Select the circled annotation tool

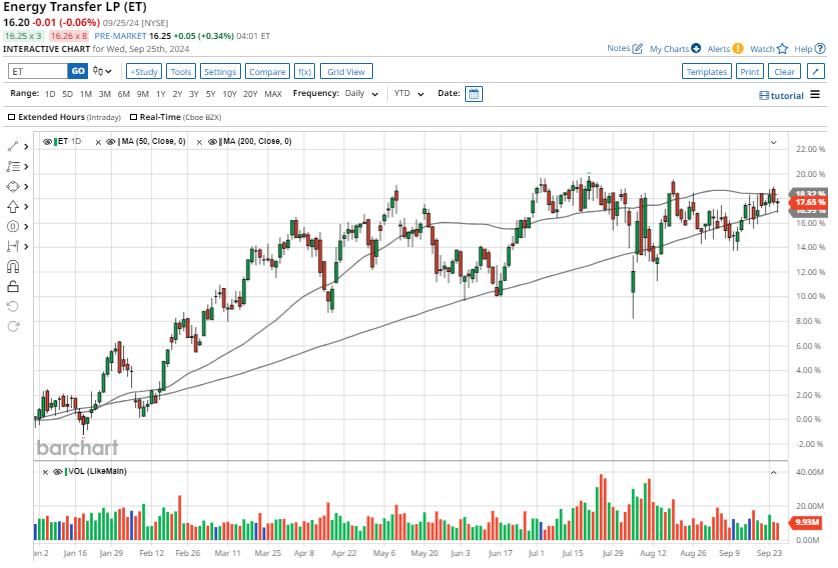(x=13, y=227)
